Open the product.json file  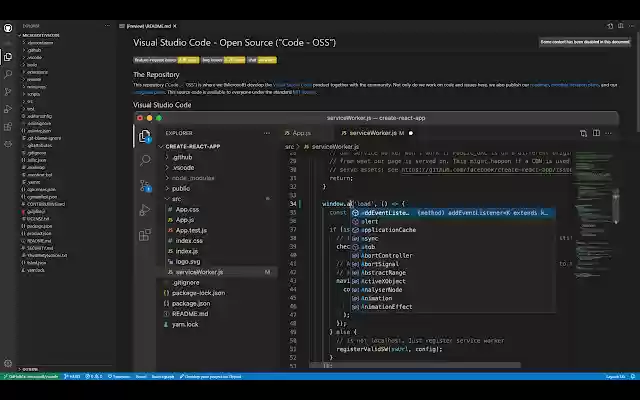(x=39, y=233)
